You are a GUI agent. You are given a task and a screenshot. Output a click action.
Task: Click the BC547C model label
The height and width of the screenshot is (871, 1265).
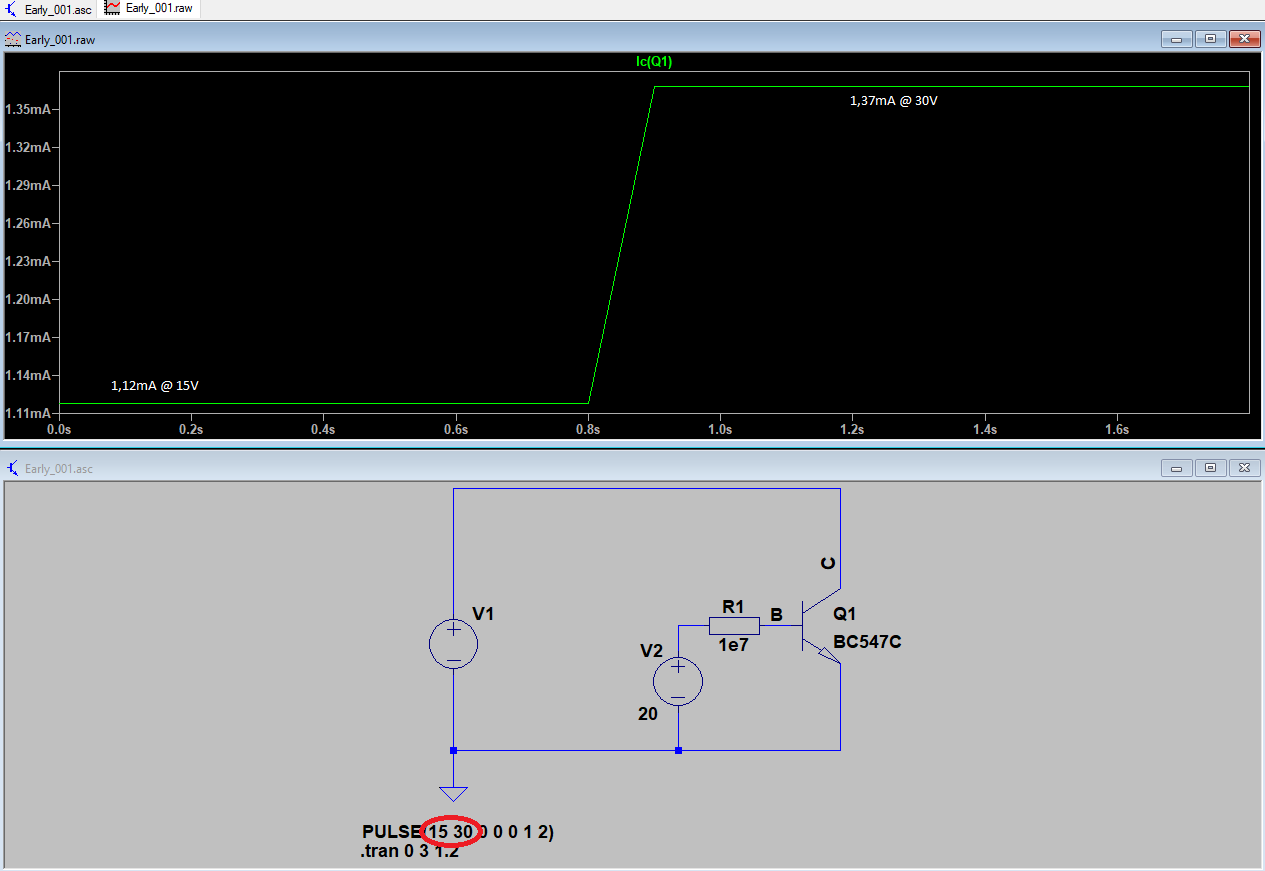(868, 642)
